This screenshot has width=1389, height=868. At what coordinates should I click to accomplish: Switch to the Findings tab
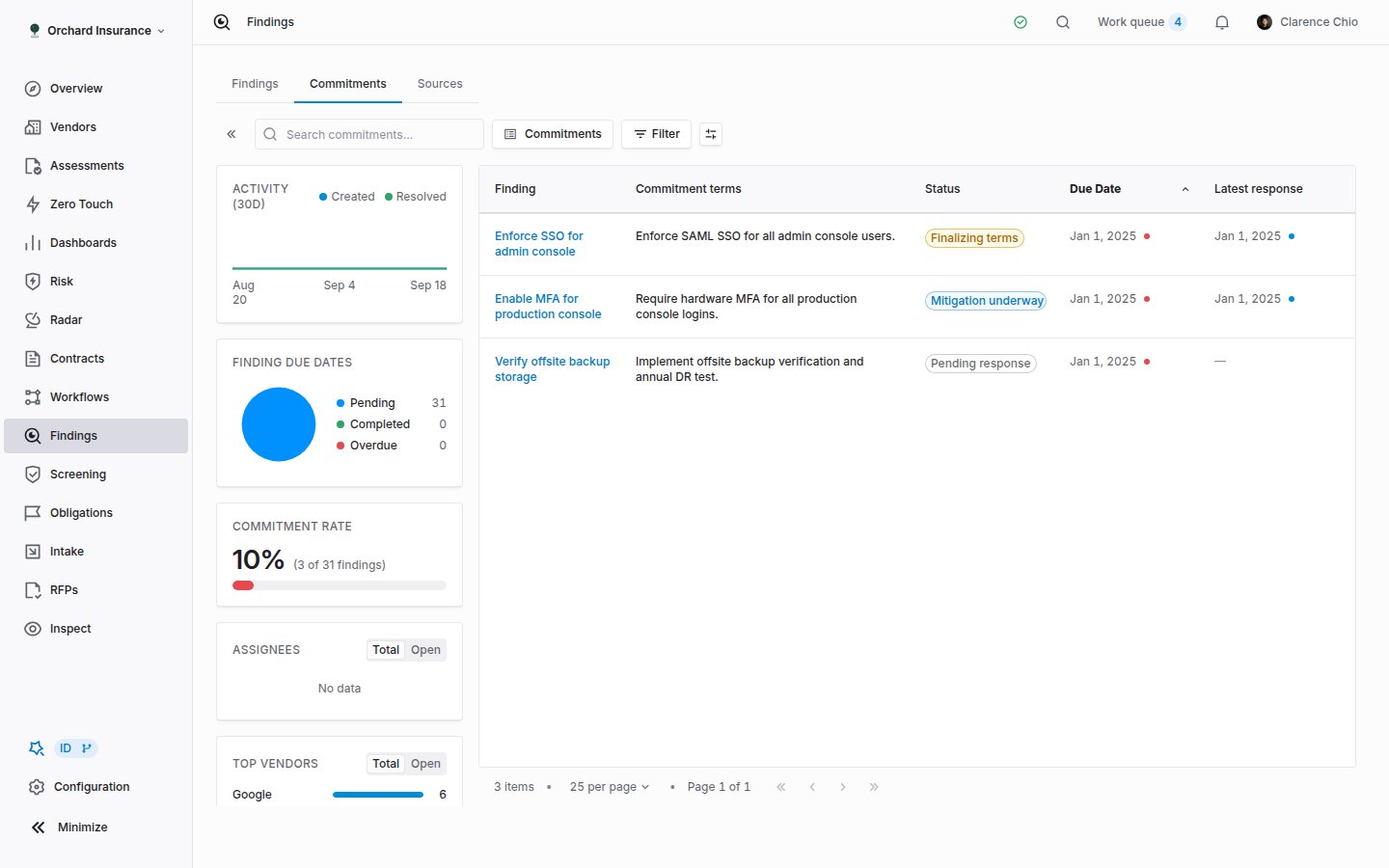point(255,84)
